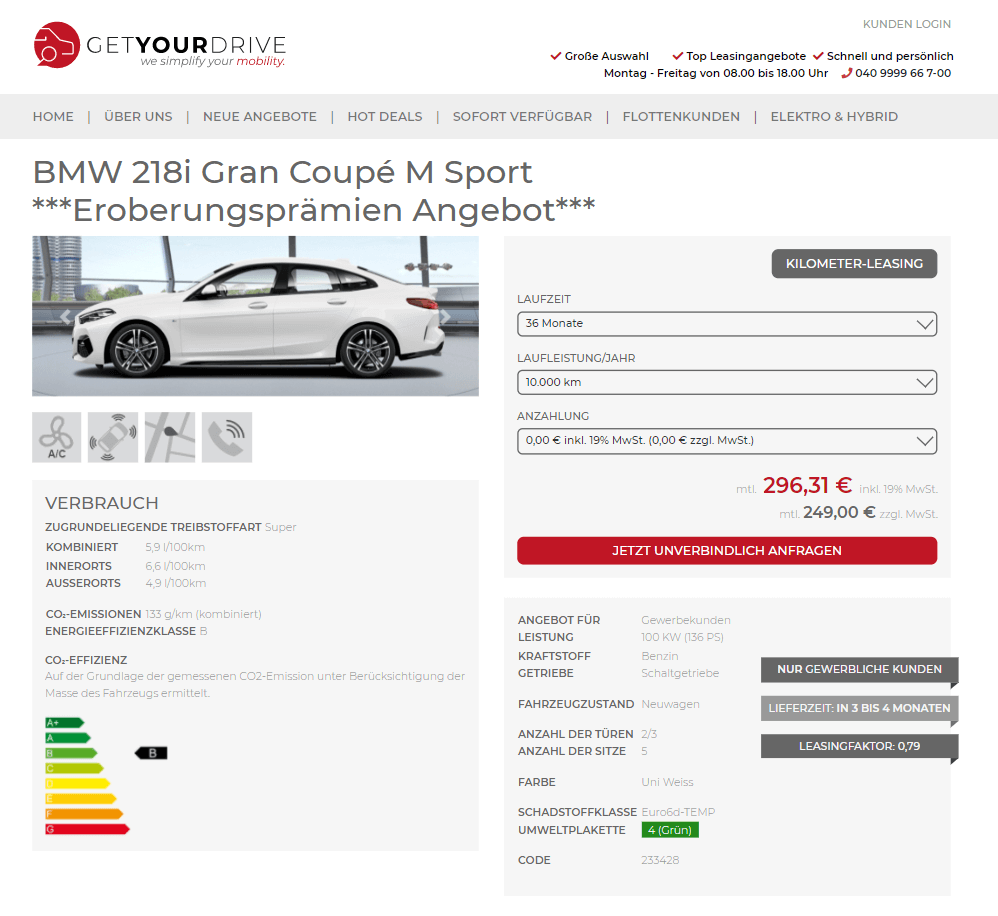Click the Innerorts 6,6 l/100km value
998x916 pixels.
coord(175,566)
